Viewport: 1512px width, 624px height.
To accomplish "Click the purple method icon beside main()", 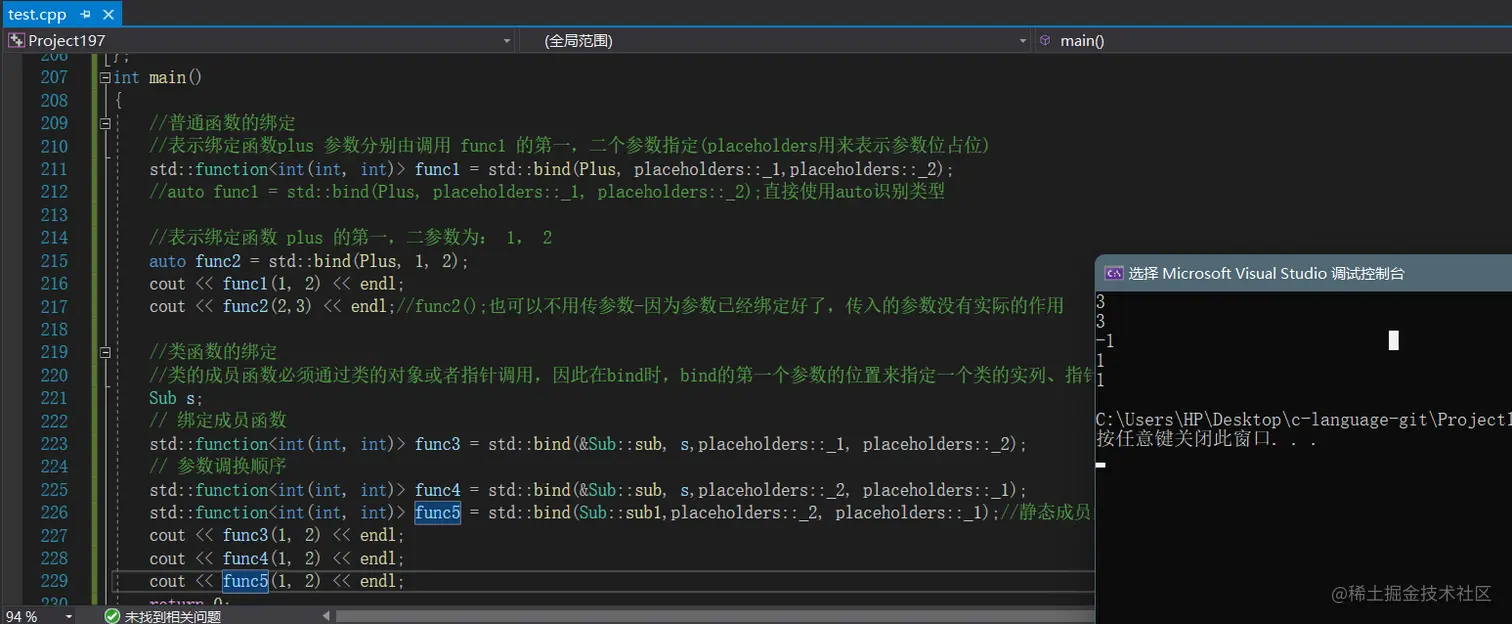I will (1044, 40).
